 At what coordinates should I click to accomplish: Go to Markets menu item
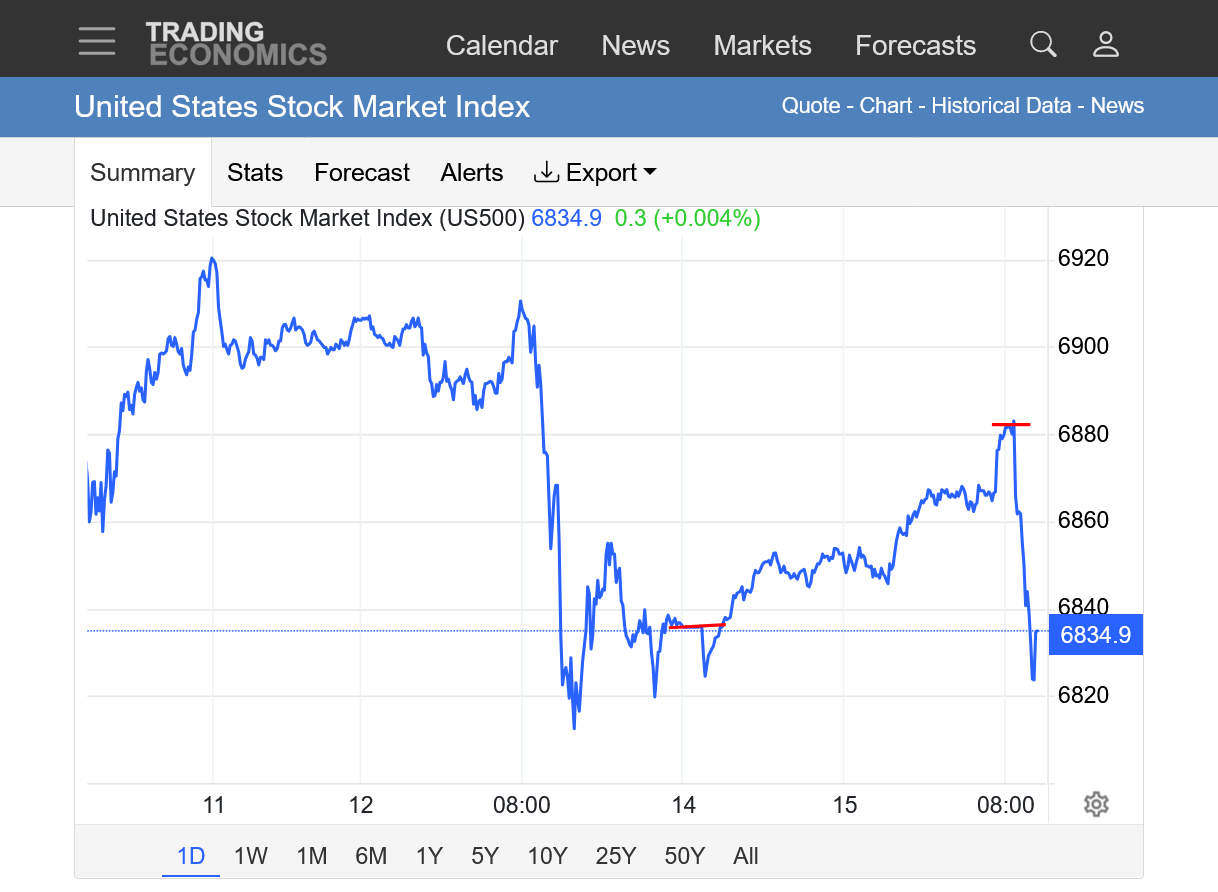(762, 46)
